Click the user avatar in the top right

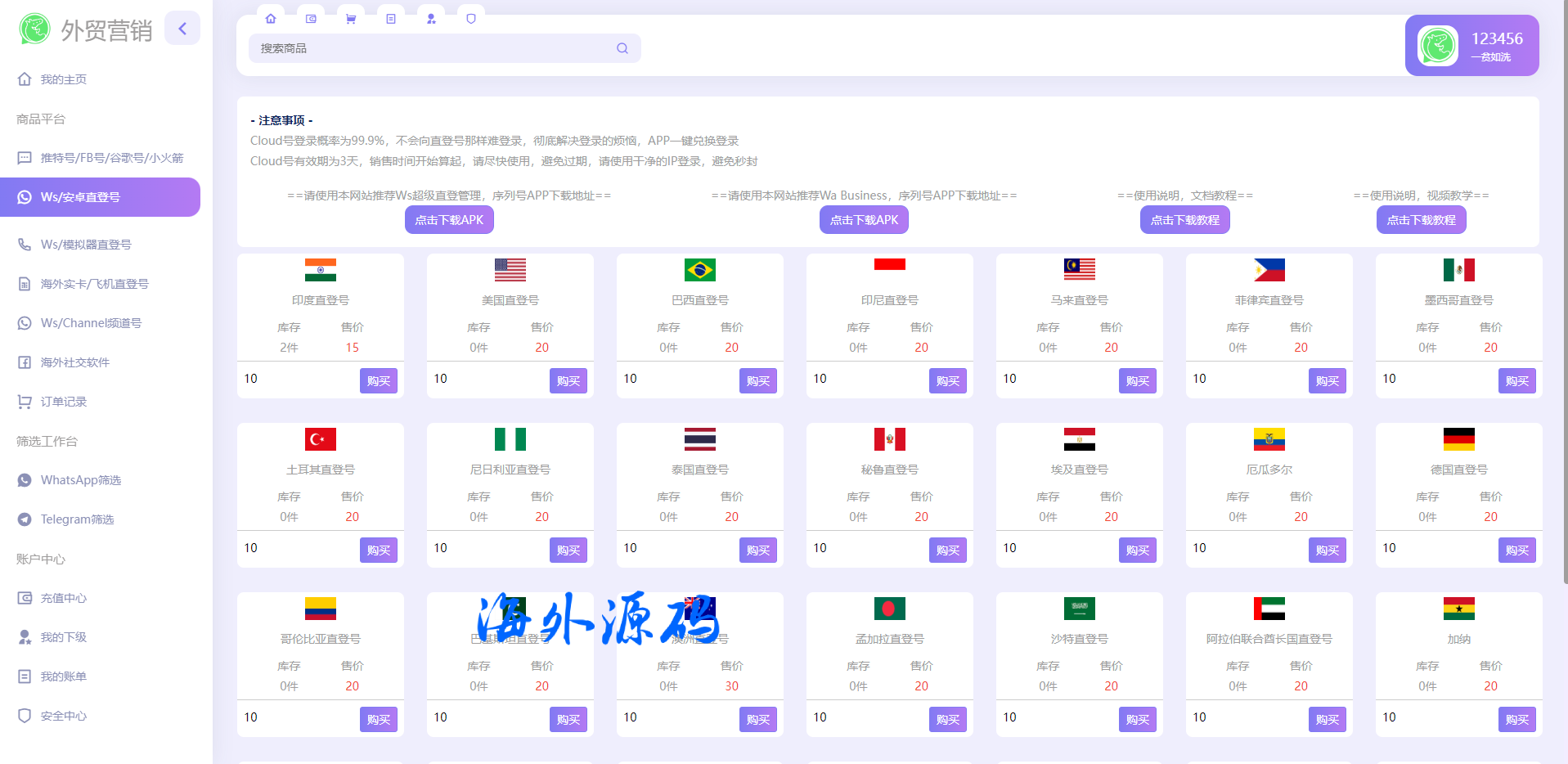(1437, 46)
